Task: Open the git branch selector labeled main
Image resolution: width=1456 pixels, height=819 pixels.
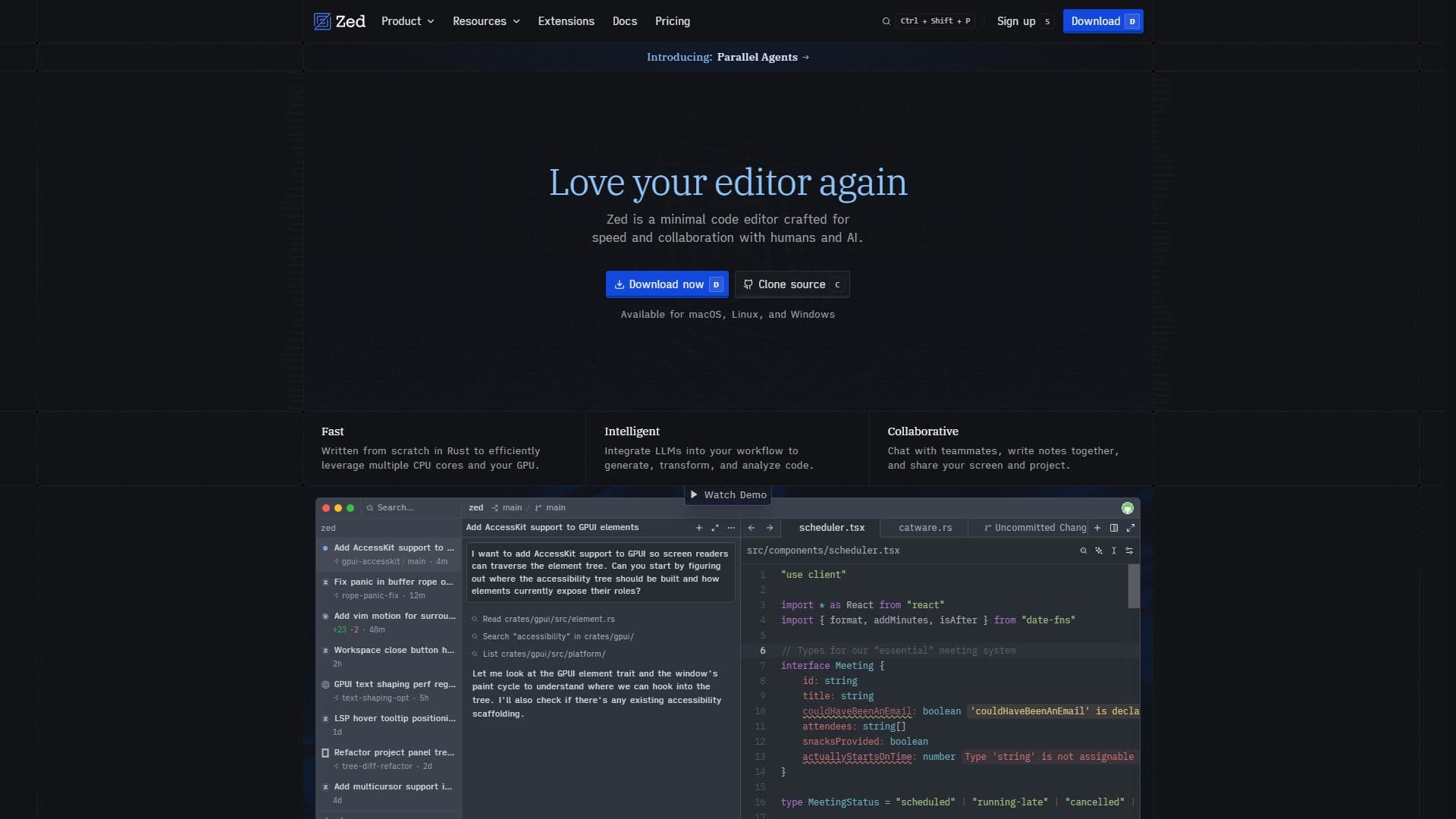Action: 551,508
